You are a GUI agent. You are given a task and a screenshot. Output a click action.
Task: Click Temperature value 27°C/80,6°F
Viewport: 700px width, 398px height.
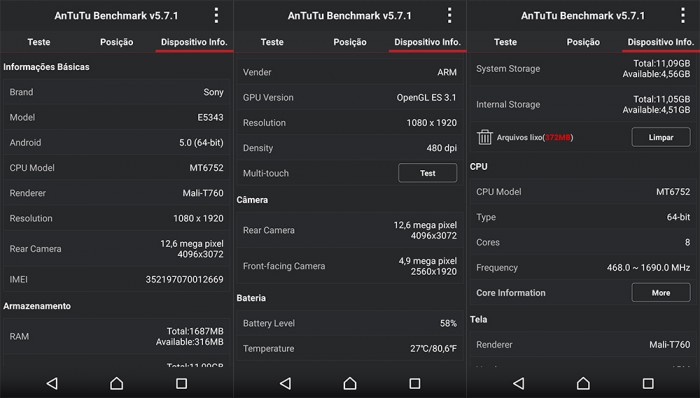tap(433, 348)
